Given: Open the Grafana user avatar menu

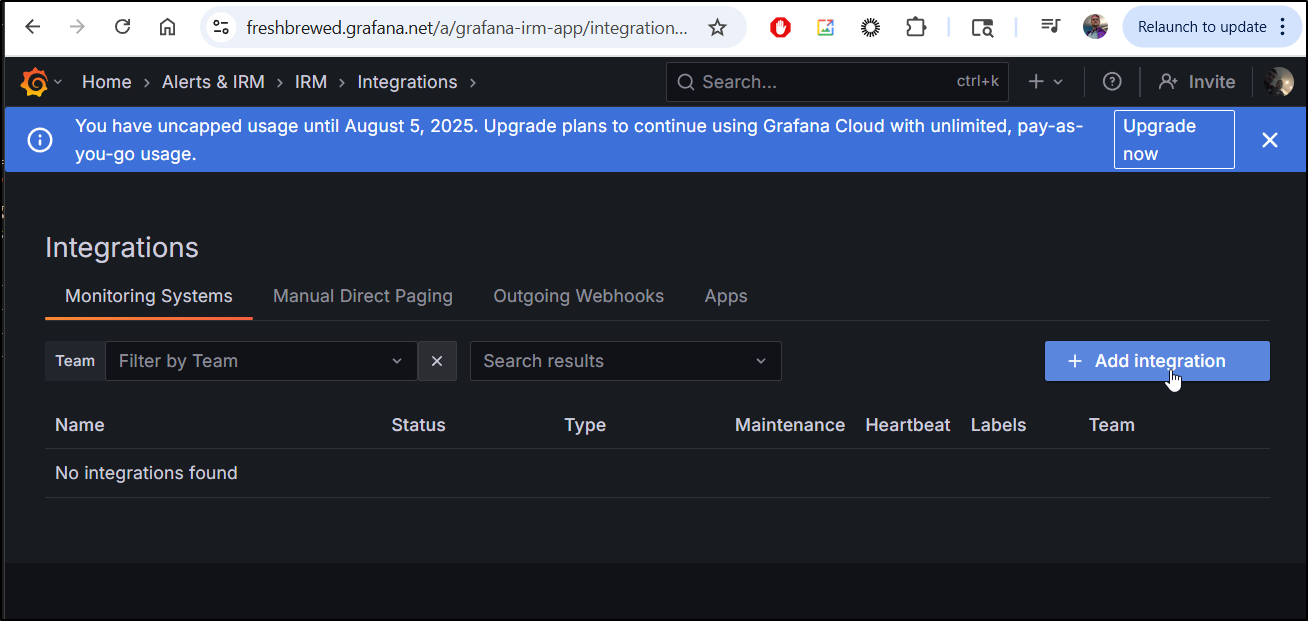Looking at the screenshot, I should (x=1278, y=82).
